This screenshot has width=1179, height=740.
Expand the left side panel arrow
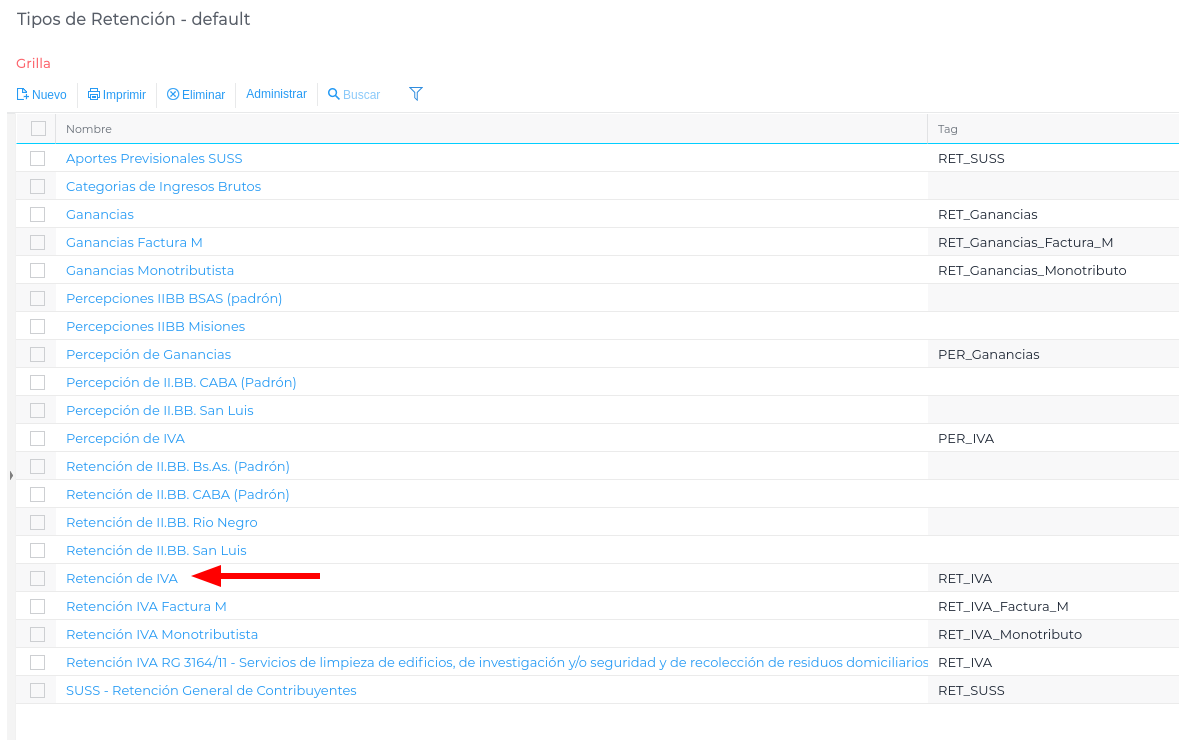point(11,475)
